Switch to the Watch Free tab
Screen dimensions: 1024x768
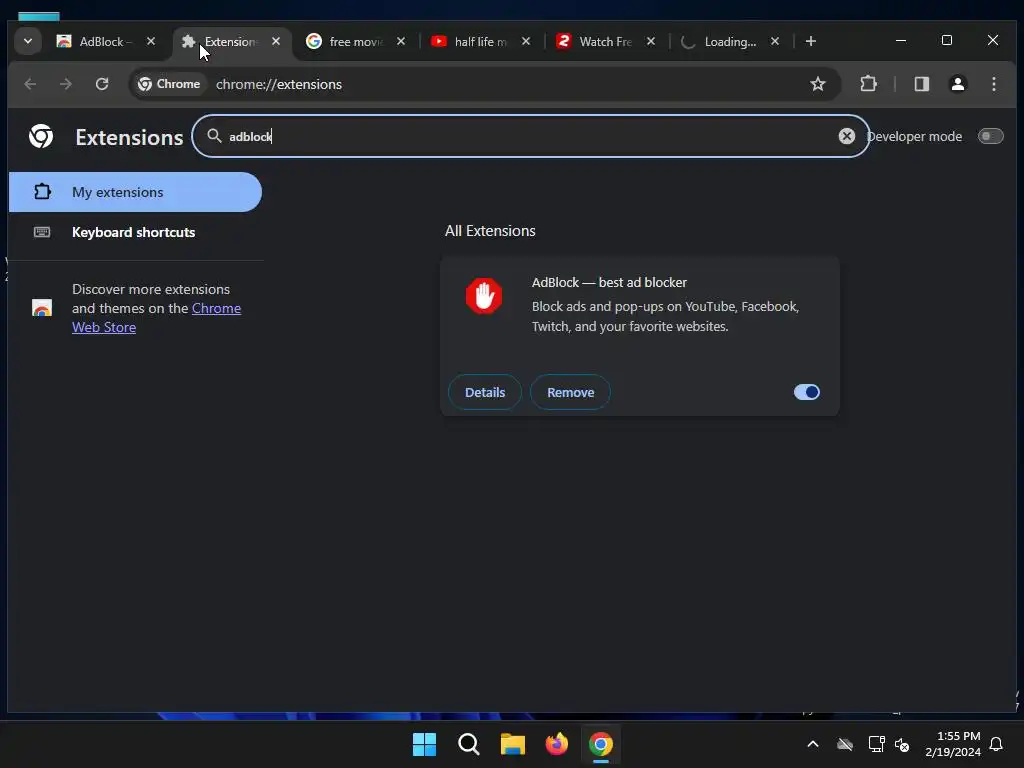click(605, 42)
